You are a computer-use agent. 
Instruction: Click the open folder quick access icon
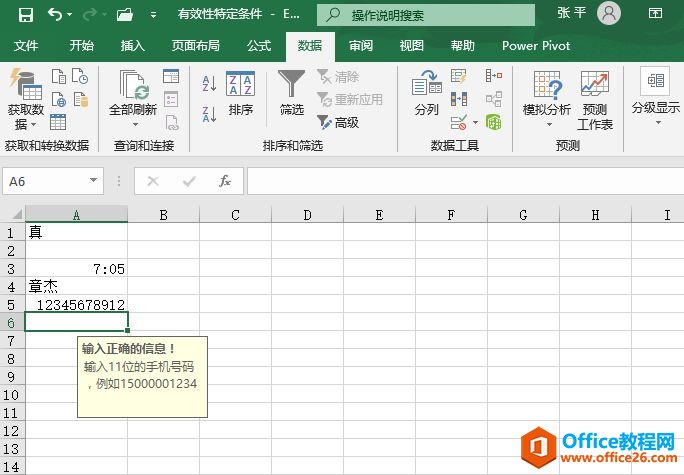[125, 15]
